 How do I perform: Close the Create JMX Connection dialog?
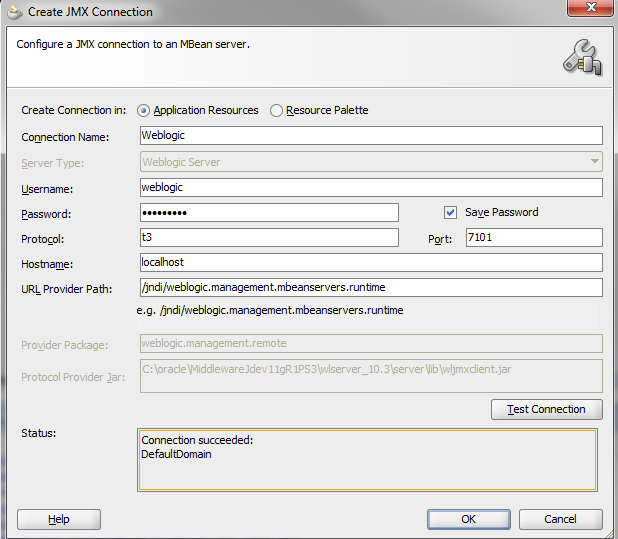click(x=590, y=7)
